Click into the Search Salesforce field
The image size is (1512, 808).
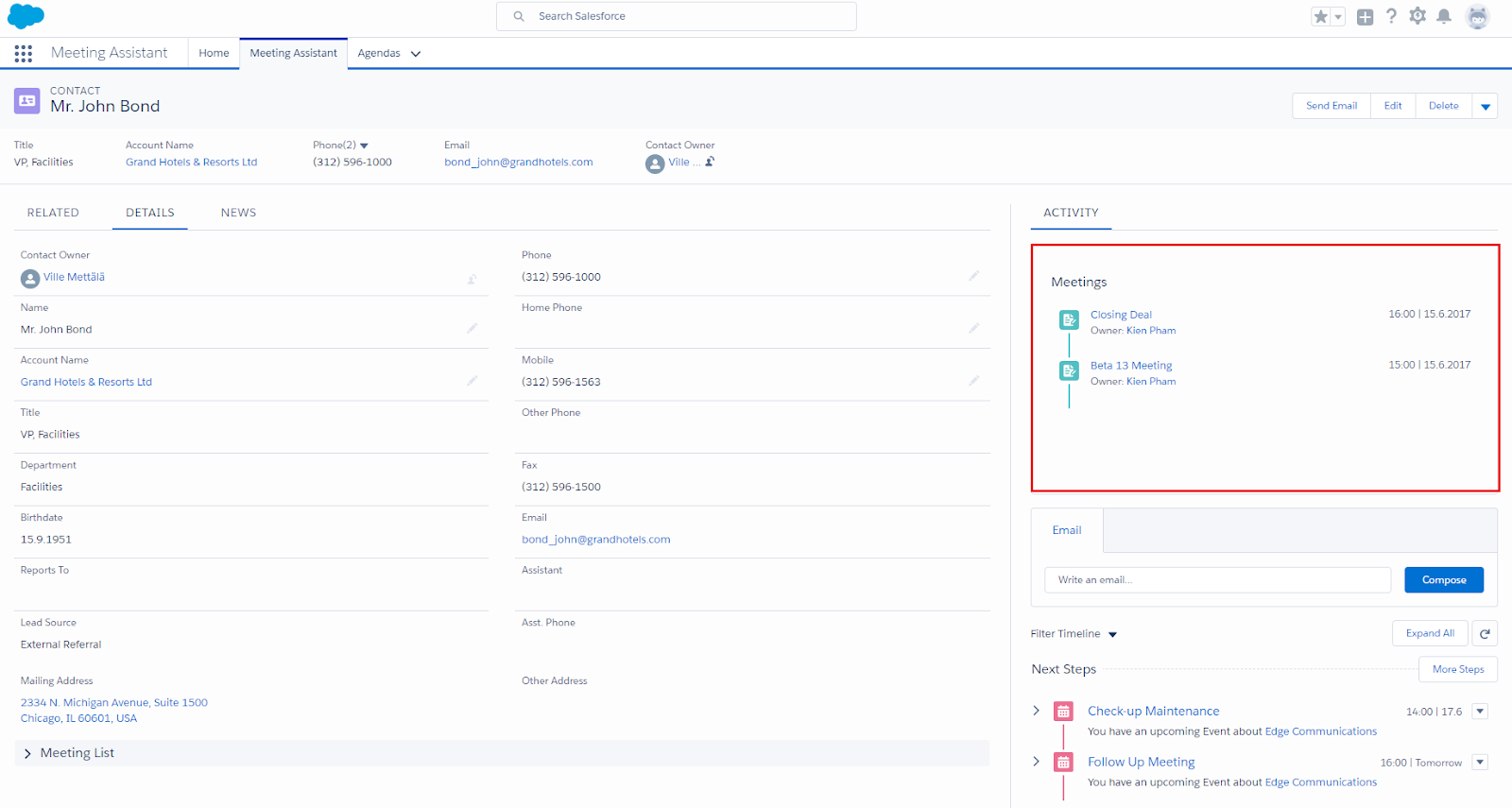[677, 16]
